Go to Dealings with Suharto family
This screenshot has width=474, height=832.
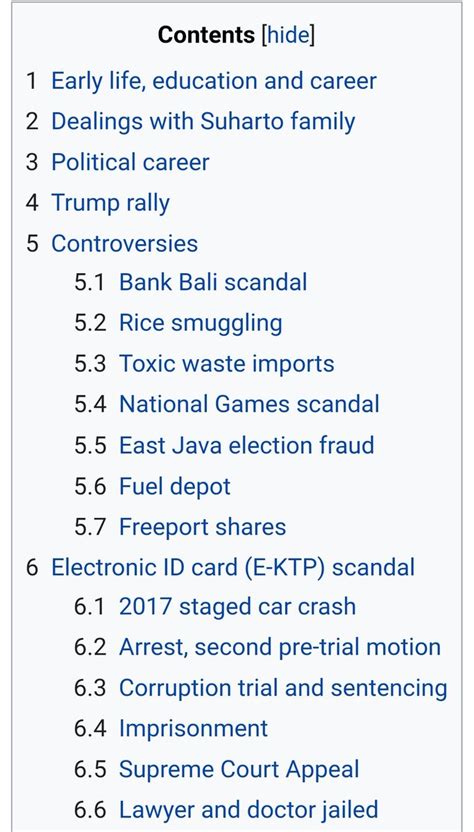click(x=203, y=122)
